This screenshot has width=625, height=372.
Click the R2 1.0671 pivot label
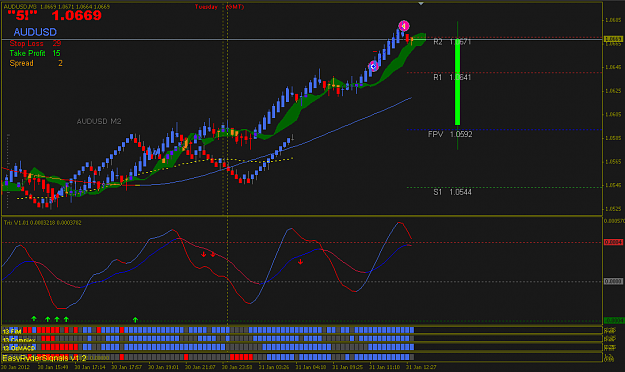[452, 42]
